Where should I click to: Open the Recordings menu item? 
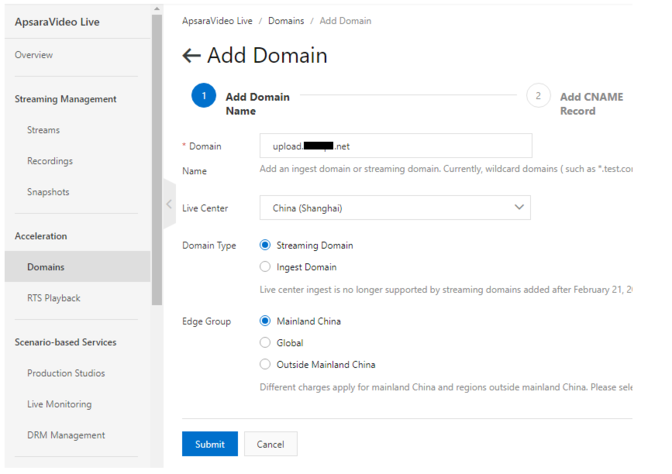tap(50, 161)
